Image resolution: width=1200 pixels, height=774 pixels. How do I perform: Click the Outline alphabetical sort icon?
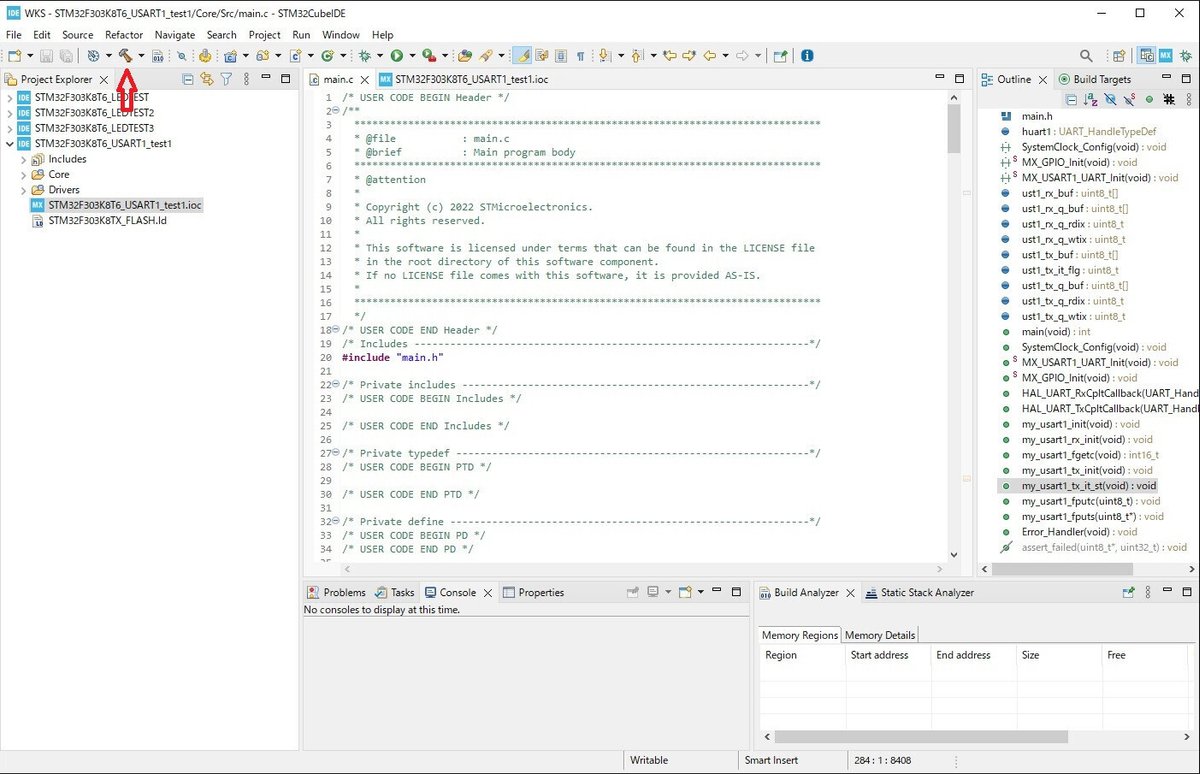[x=1091, y=99]
